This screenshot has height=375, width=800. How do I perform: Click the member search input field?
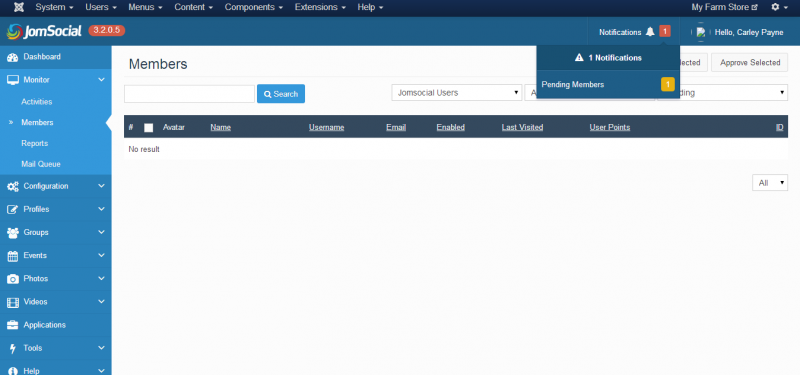[x=189, y=94]
